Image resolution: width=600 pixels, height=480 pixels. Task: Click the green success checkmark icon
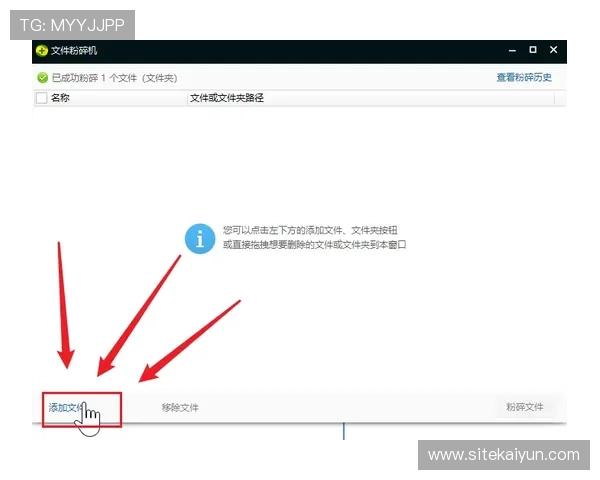click(x=42, y=78)
